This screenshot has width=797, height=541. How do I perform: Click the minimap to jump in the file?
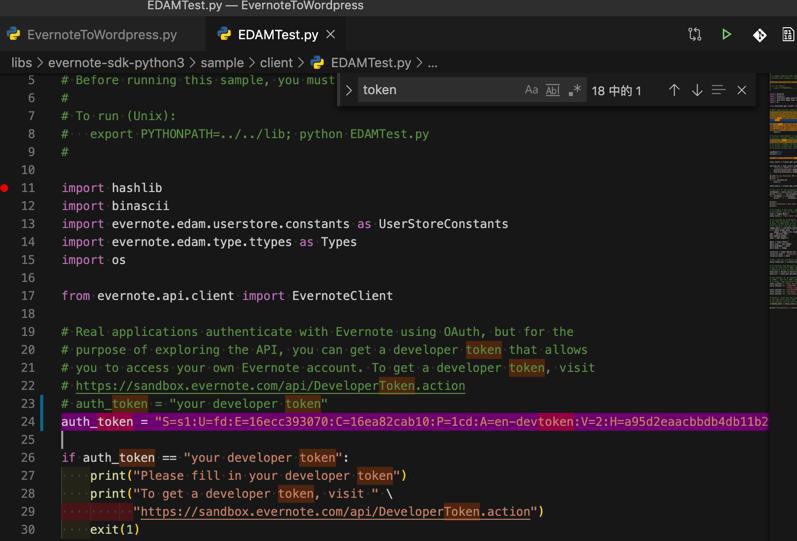click(x=783, y=192)
